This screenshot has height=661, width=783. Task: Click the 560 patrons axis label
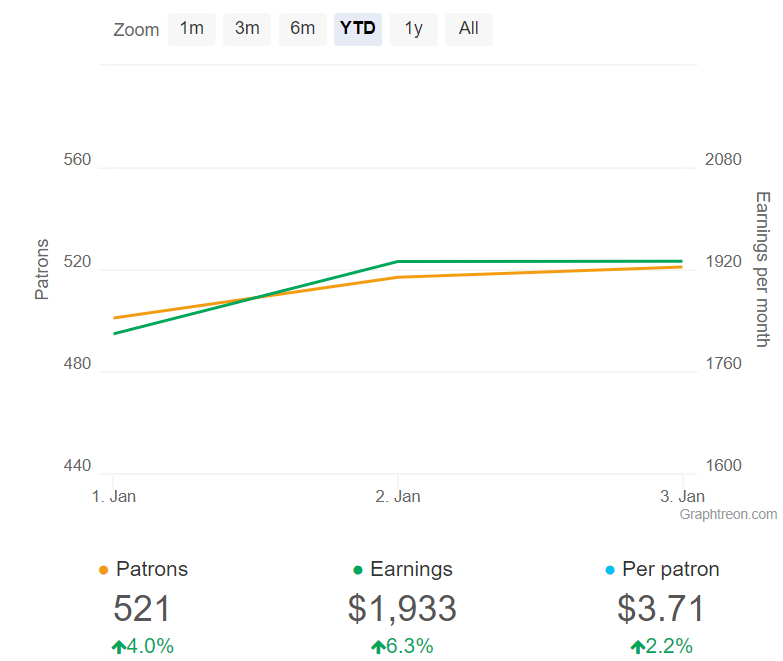click(x=77, y=160)
